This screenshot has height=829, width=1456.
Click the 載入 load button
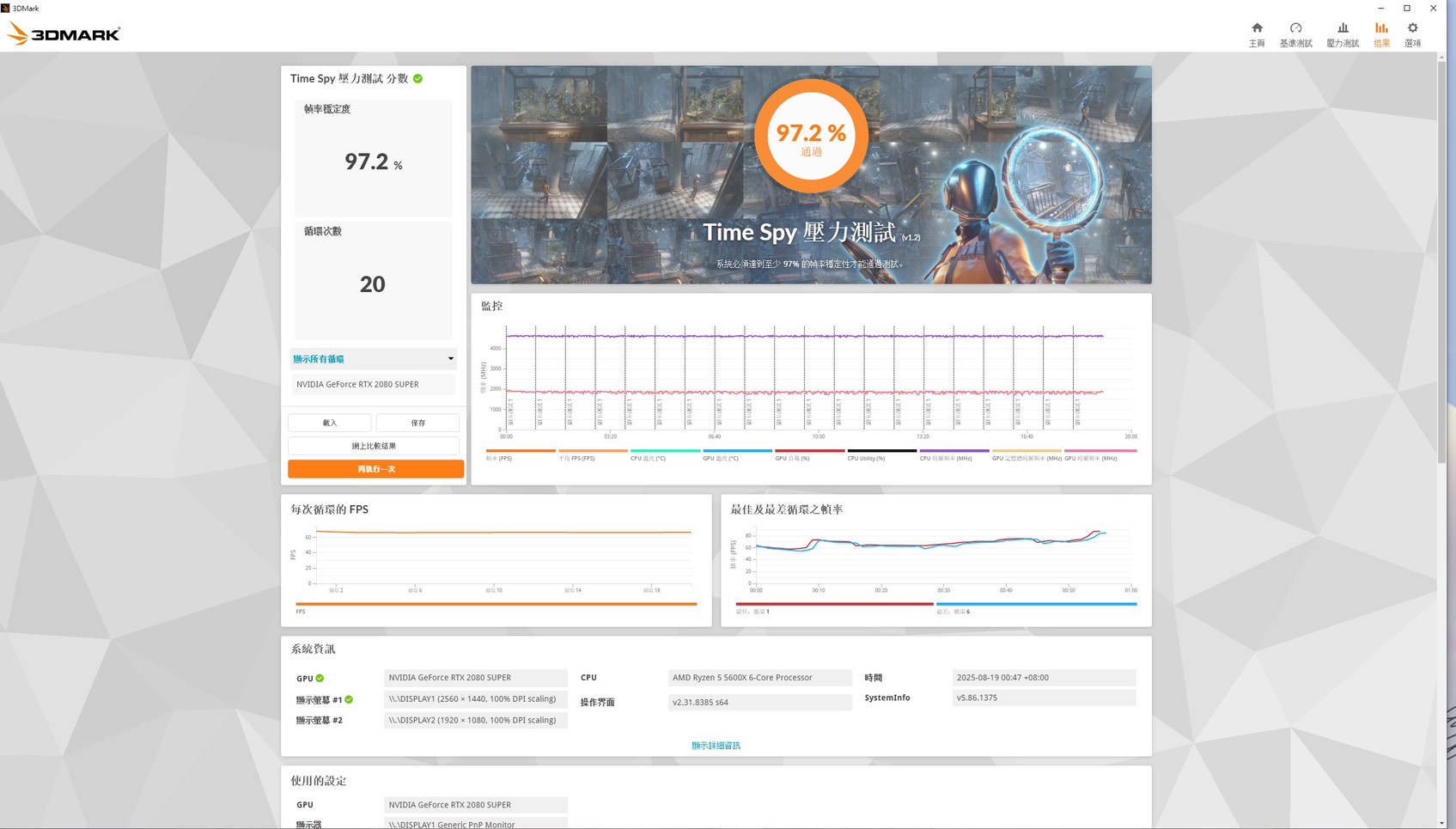click(330, 423)
